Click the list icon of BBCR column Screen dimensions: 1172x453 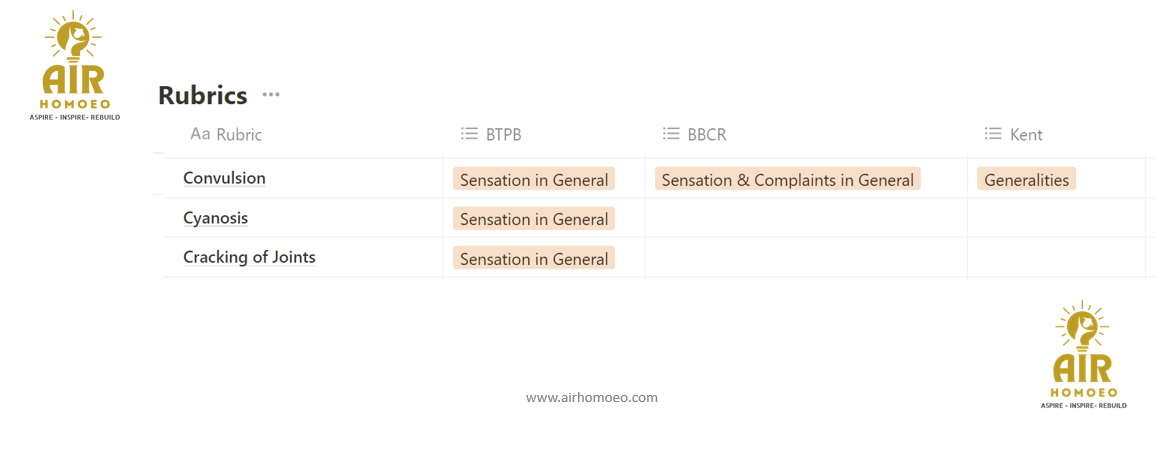coord(671,134)
